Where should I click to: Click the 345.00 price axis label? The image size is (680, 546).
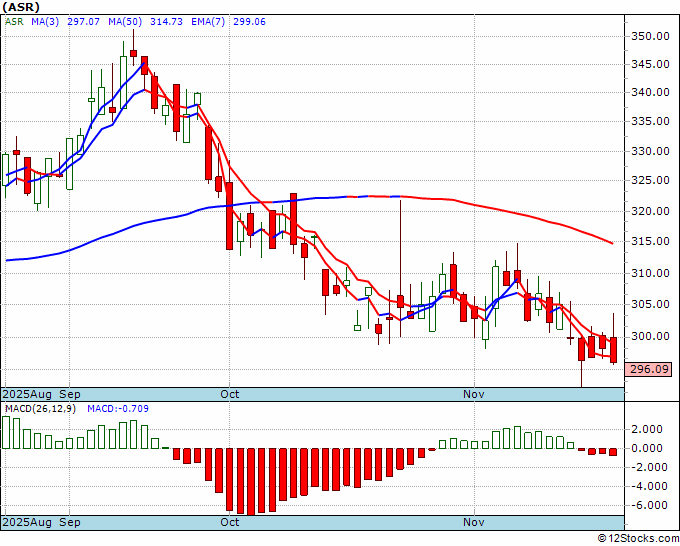pyautogui.click(x=650, y=64)
